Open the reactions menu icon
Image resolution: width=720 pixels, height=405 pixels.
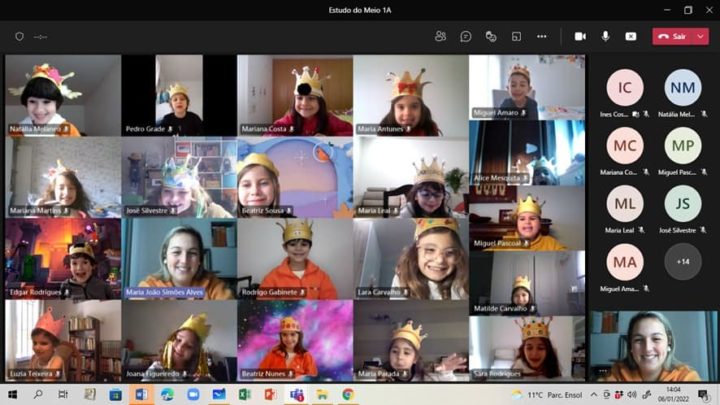(491, 36)
